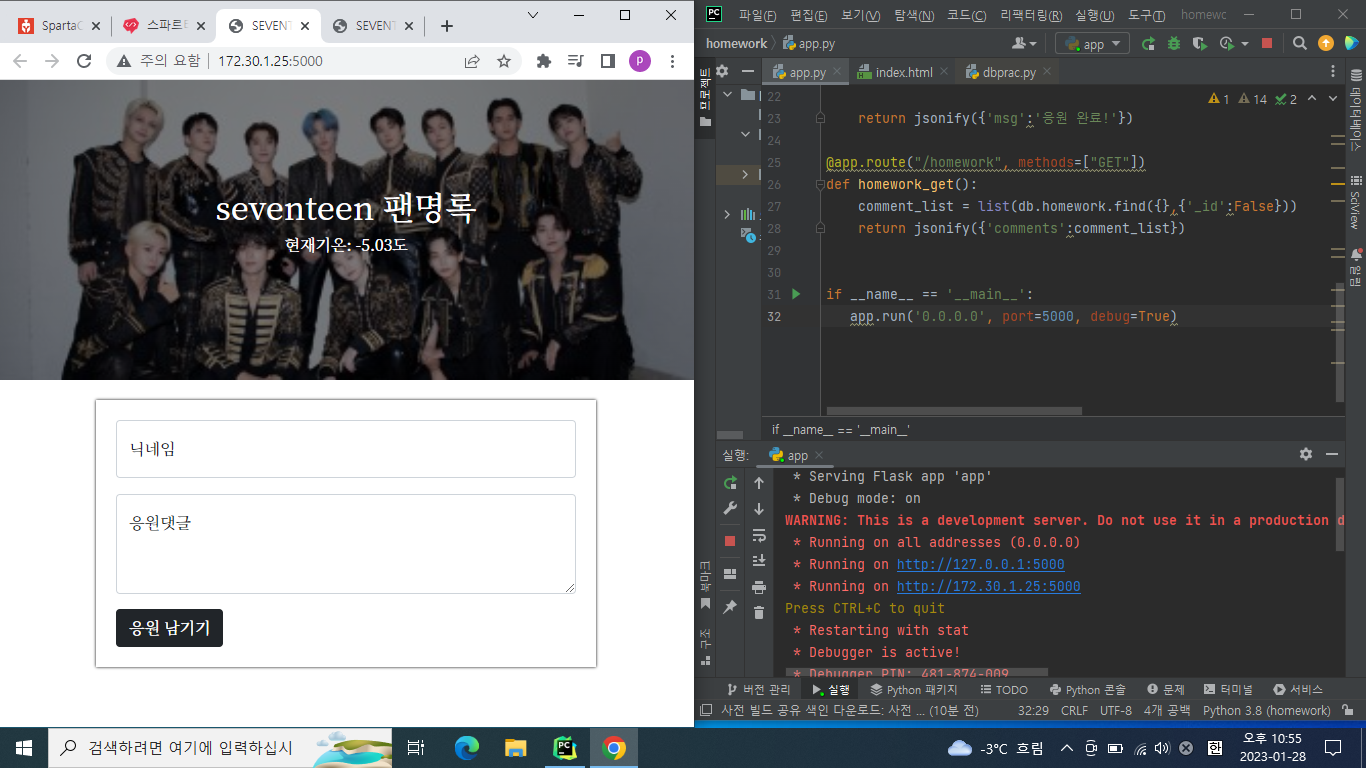The height and width of the screenshot is (768, 1366).
Task: Click the Python 3.8 (homework) interpreter
Action: [x=1266, y=711]
